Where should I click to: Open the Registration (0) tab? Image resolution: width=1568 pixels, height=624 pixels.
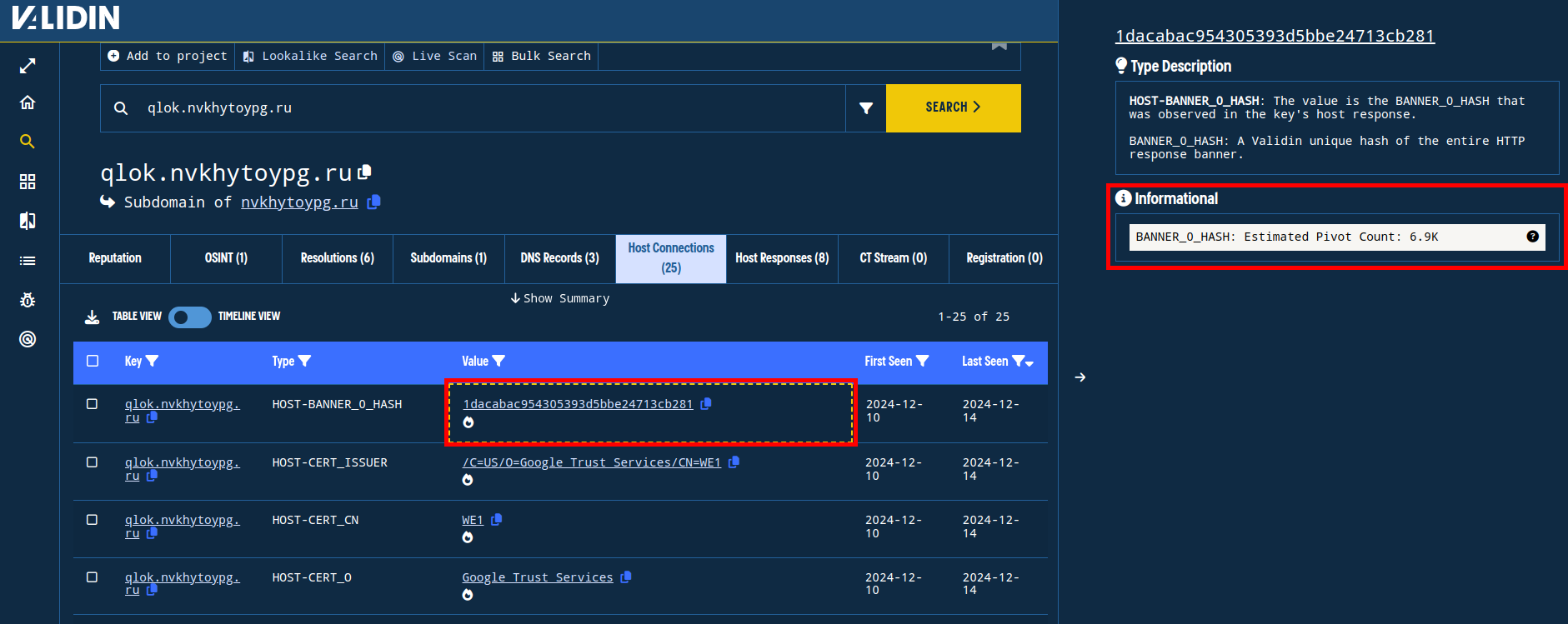pos(1004,258)
